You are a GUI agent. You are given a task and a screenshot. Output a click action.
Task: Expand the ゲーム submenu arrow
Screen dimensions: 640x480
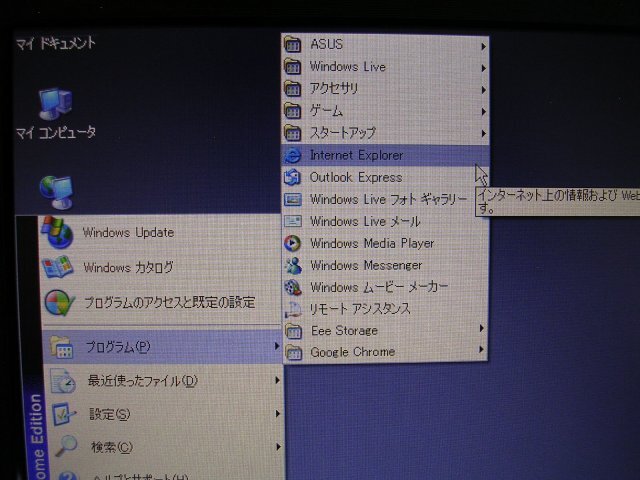483,111
